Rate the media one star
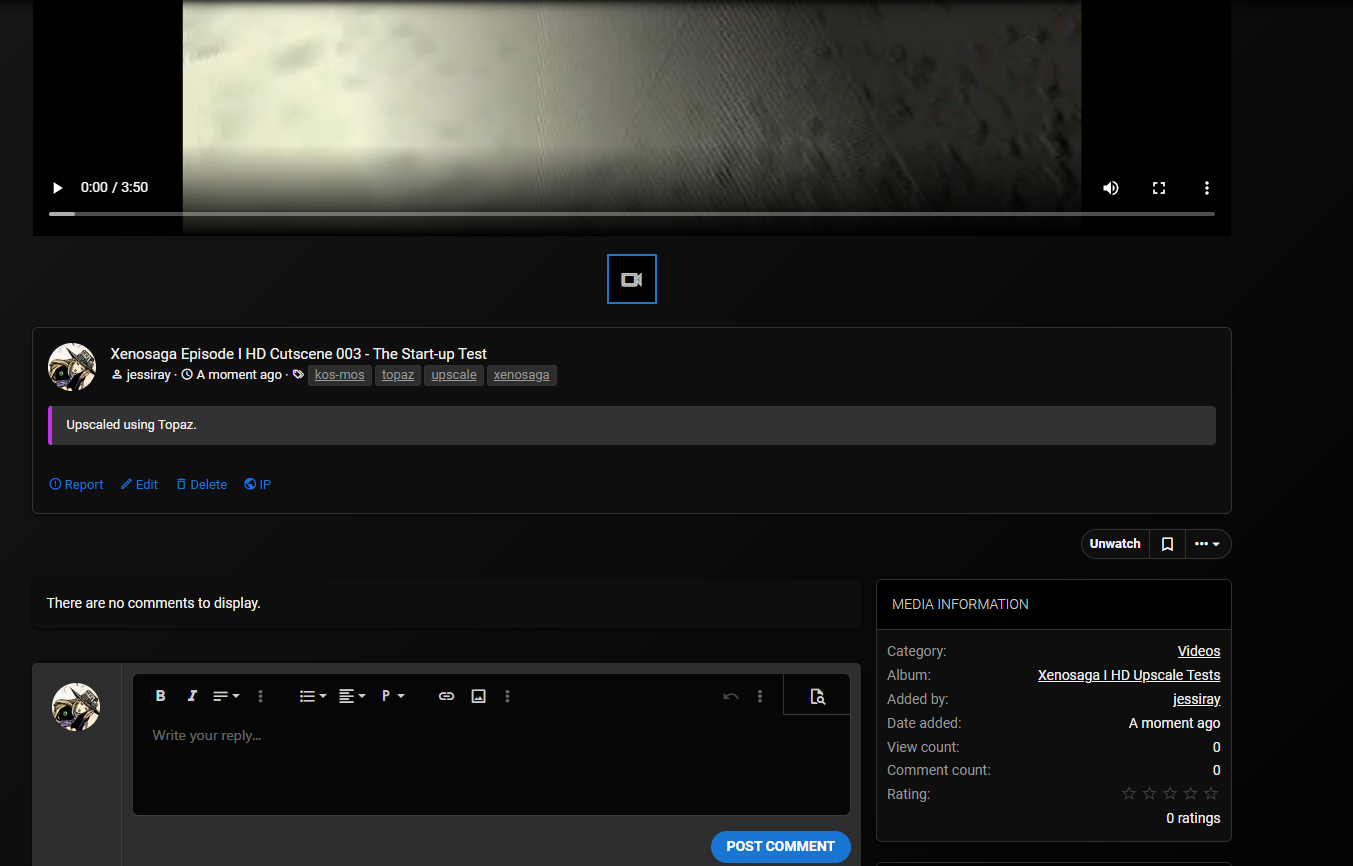This screenshot has width=1353, height=866. 1129,794
